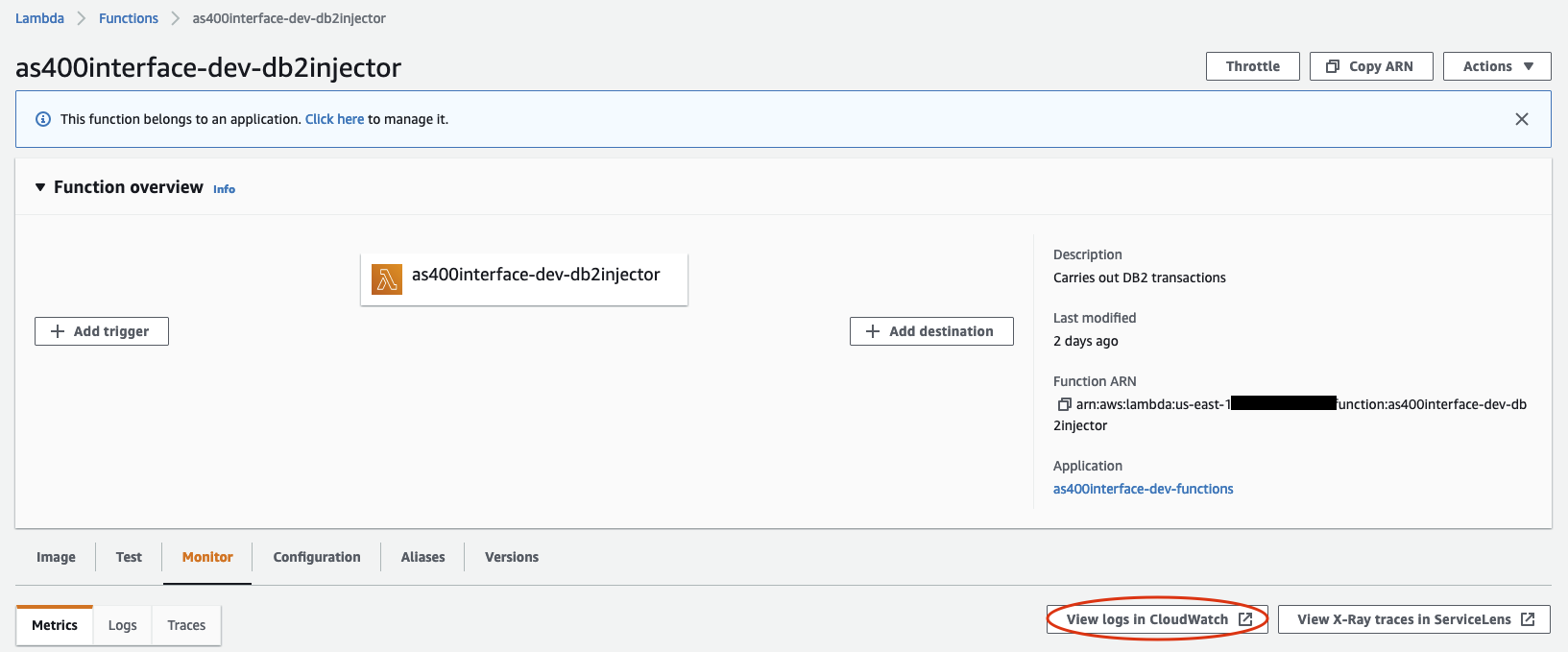Open View X-Ray traces in ServiceLens

pos(1414,619)
